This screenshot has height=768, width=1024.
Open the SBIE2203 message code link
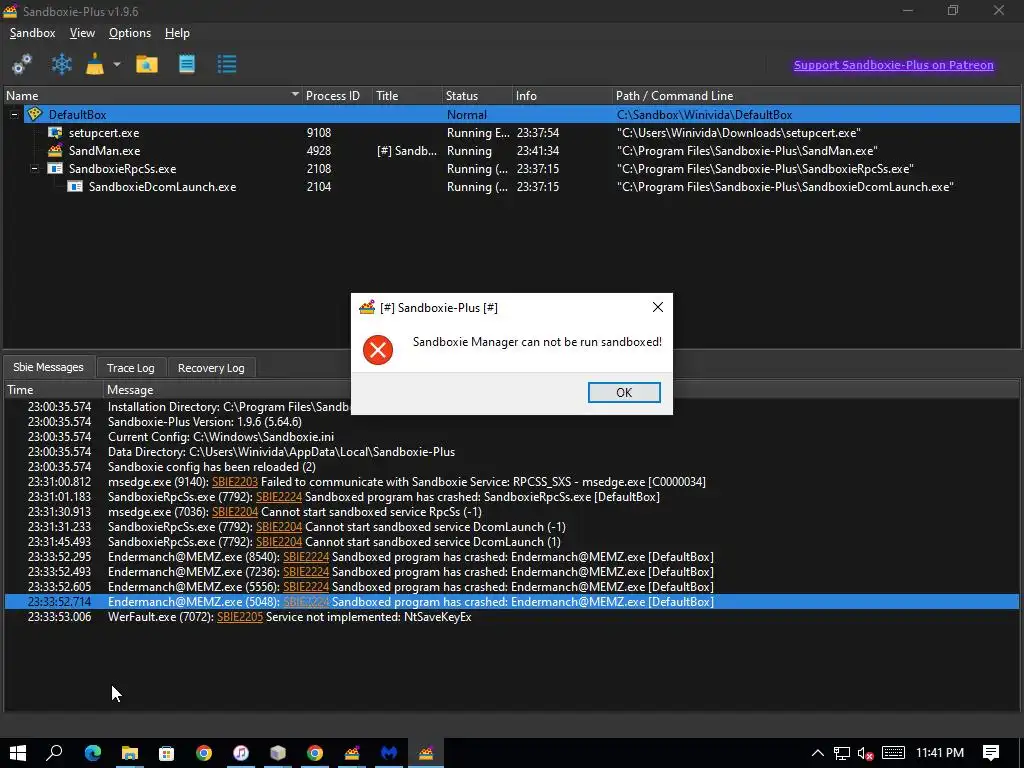pyautogui.click(x=235, y=482)
